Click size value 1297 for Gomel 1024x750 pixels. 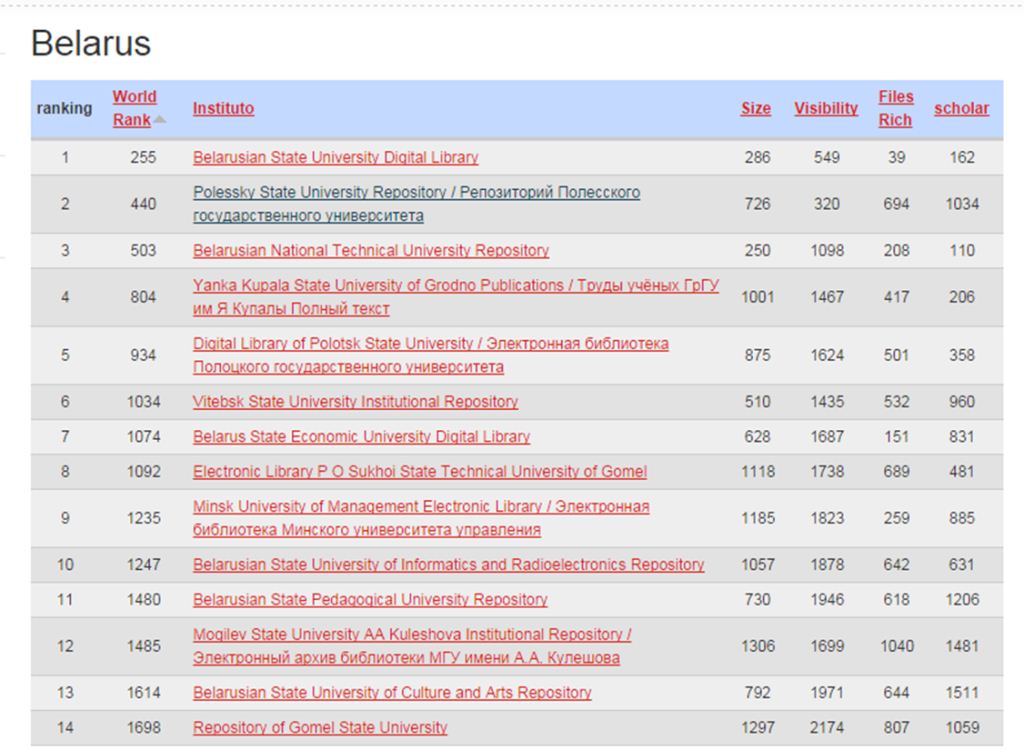[x=758, y=728]
